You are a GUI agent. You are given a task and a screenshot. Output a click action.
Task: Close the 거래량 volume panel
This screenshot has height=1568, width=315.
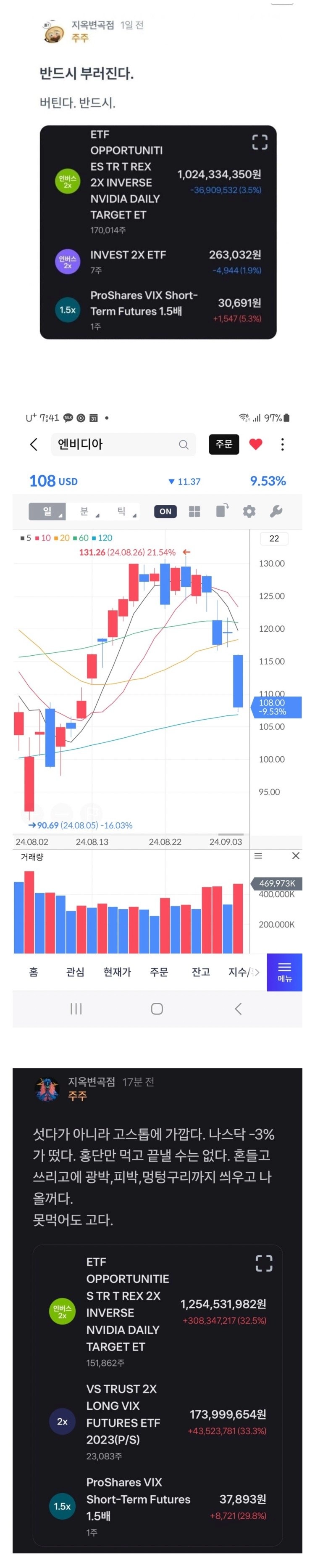pyautogui.click(x=296, y=856)
